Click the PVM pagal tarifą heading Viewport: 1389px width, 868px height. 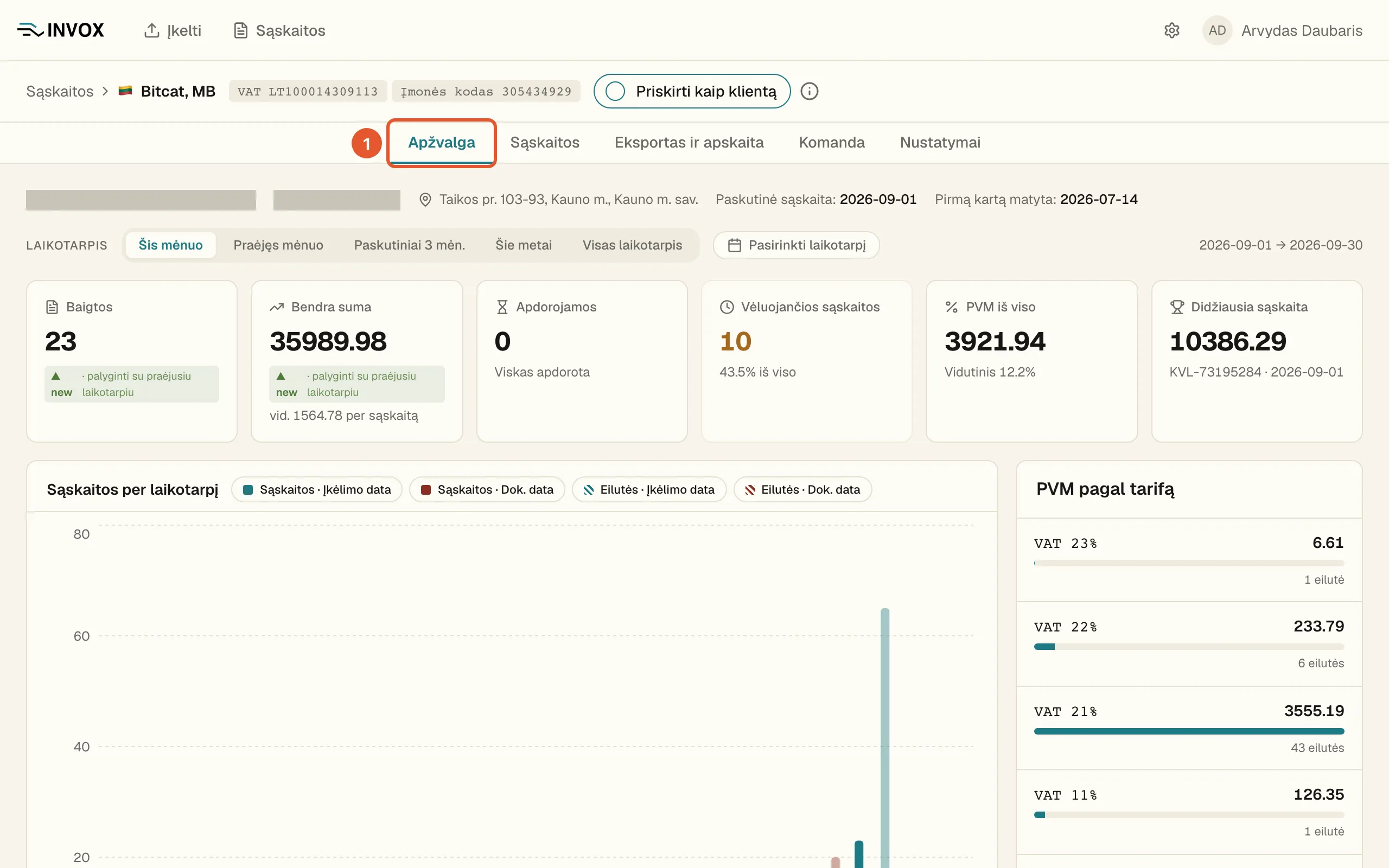[x=1105, y=489]
